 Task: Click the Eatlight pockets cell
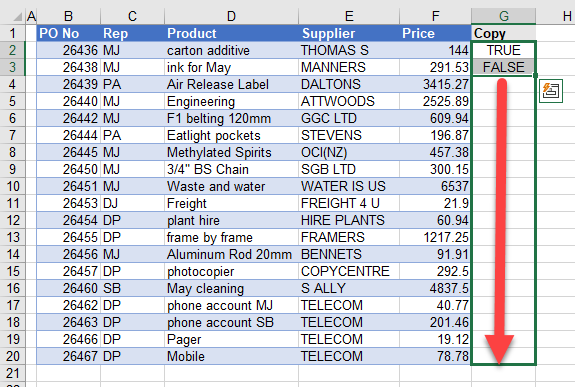tap(231, 135)
